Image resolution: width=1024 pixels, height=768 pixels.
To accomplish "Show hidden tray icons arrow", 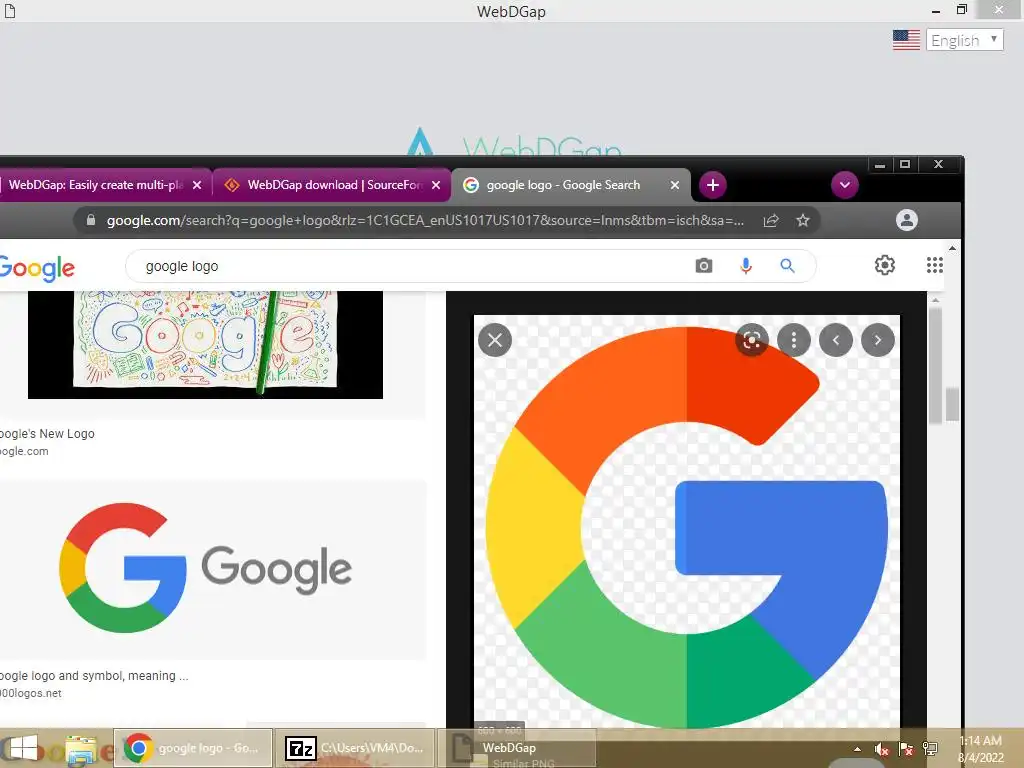I will coord(857,749).
